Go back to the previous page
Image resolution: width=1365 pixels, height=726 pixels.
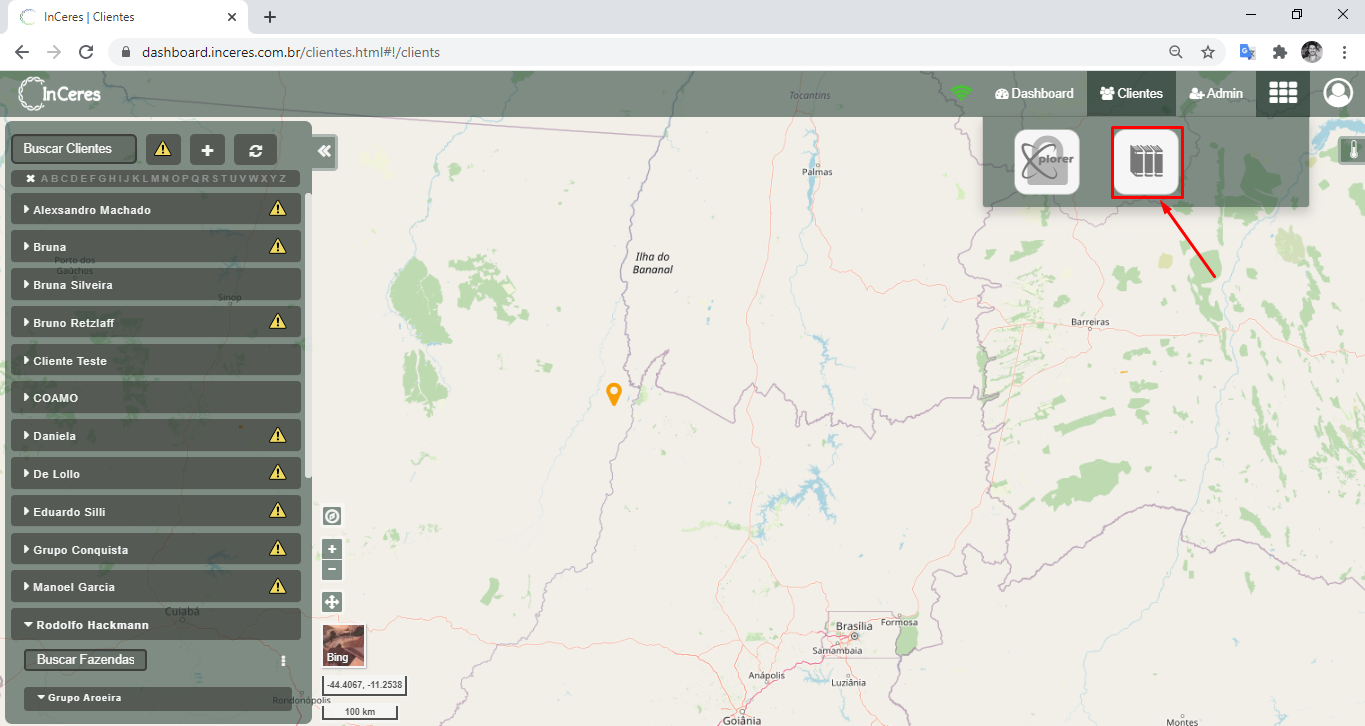pos(22,52)
